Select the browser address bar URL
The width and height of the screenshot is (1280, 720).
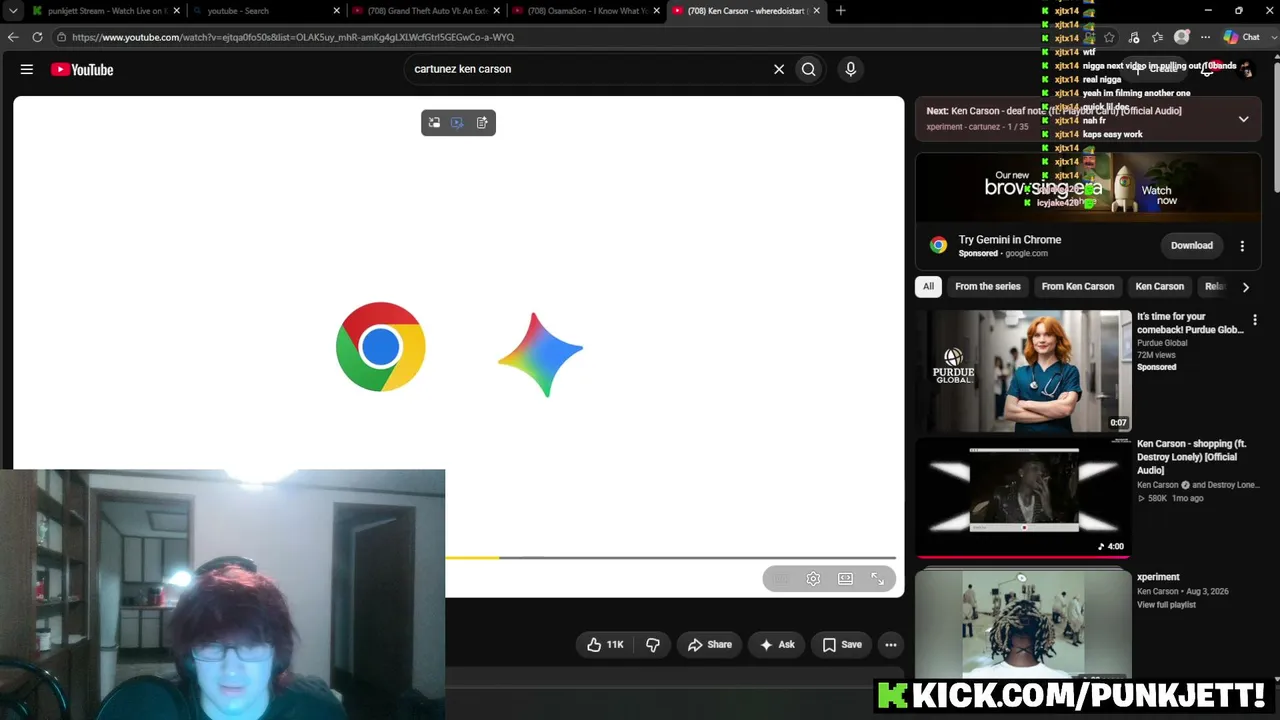(x=293, y=37)
